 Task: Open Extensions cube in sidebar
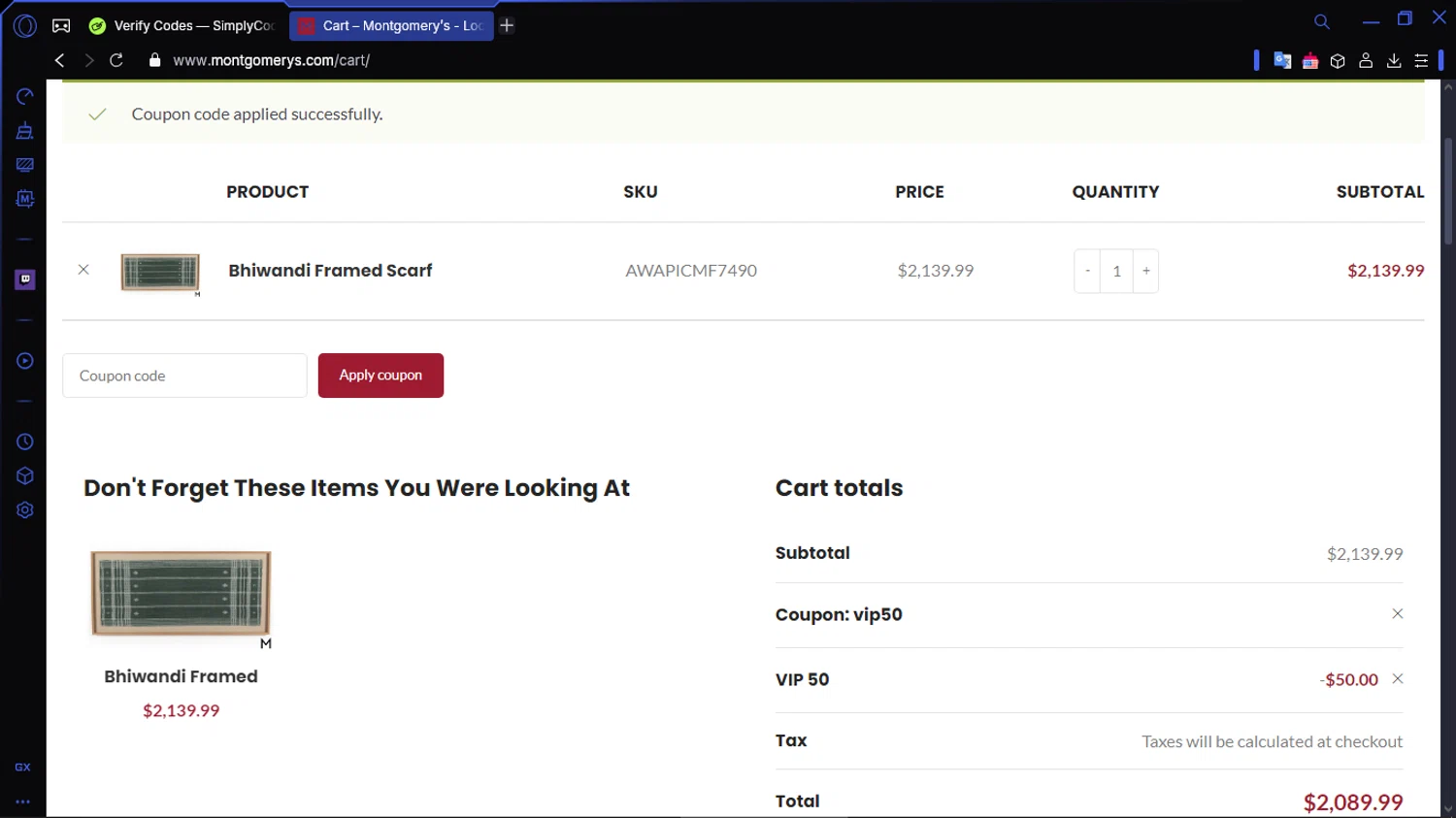coord(25,475)
